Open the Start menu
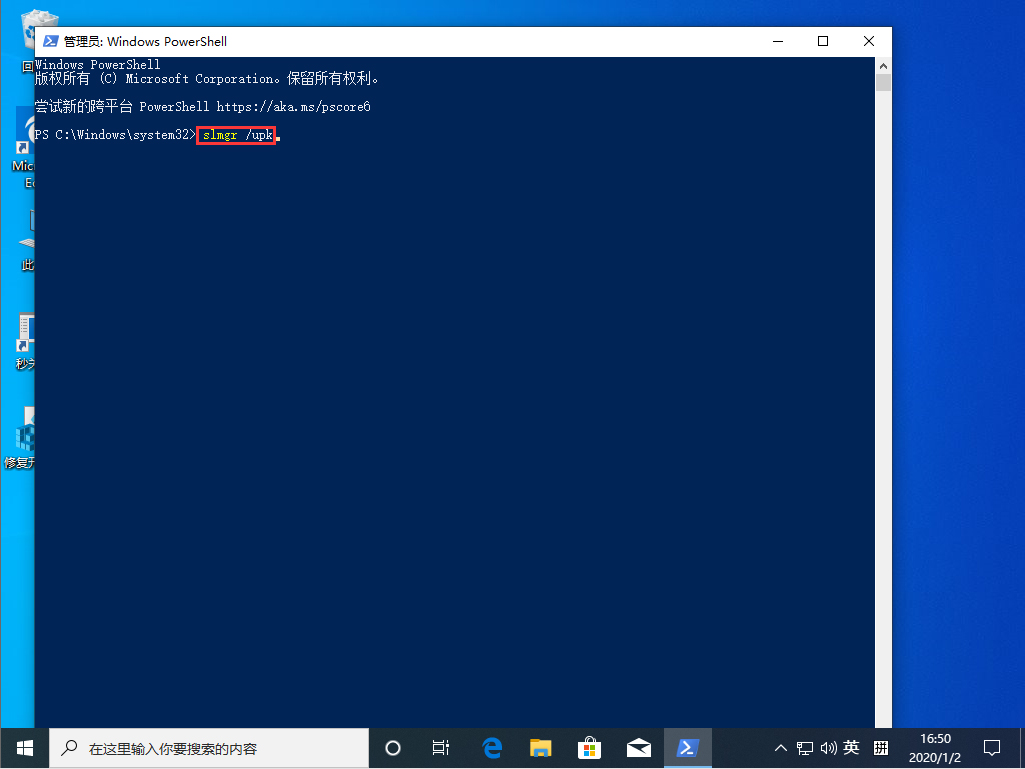 [x=22, y=747]
